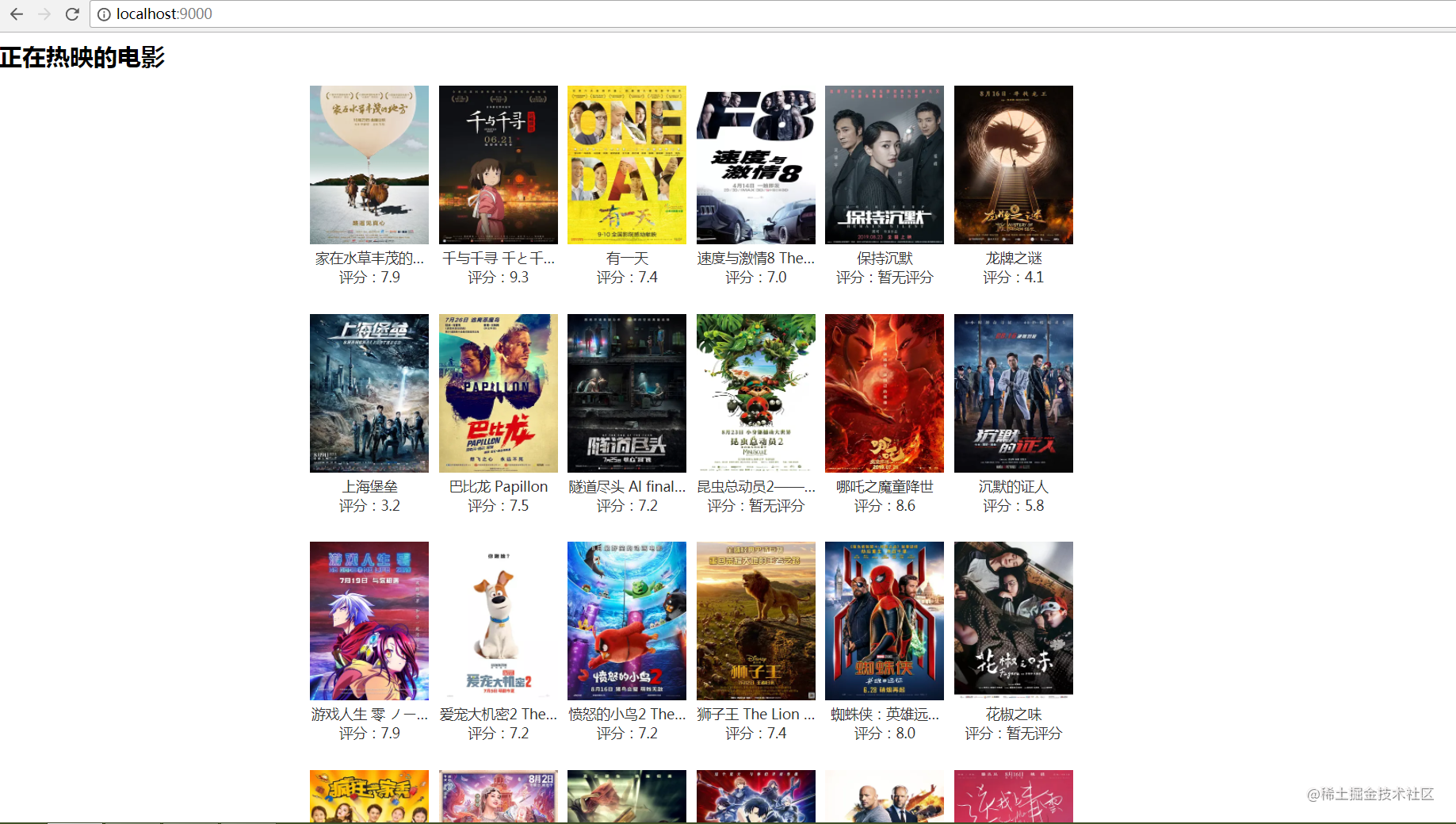
Task: Click the rating 评分：5.8
Action: pyautogui.click(x=1014, y=506)
